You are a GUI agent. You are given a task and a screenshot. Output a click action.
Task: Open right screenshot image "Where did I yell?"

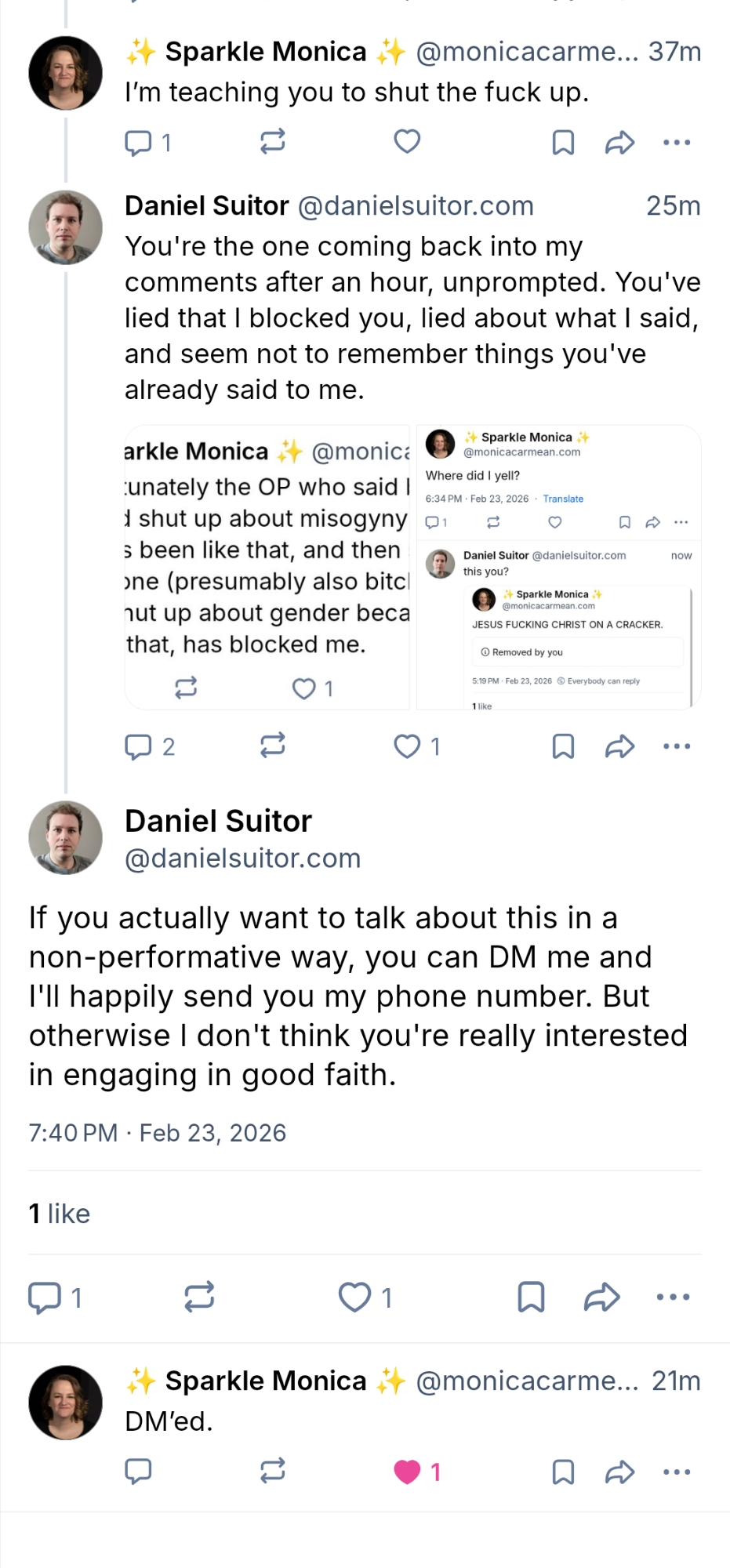coord(558,564)
